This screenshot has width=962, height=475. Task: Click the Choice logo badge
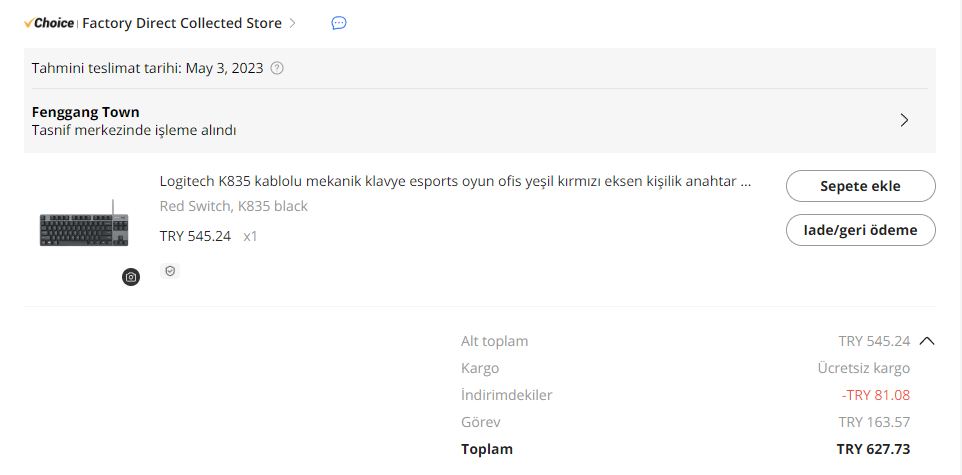pos(49,23)
